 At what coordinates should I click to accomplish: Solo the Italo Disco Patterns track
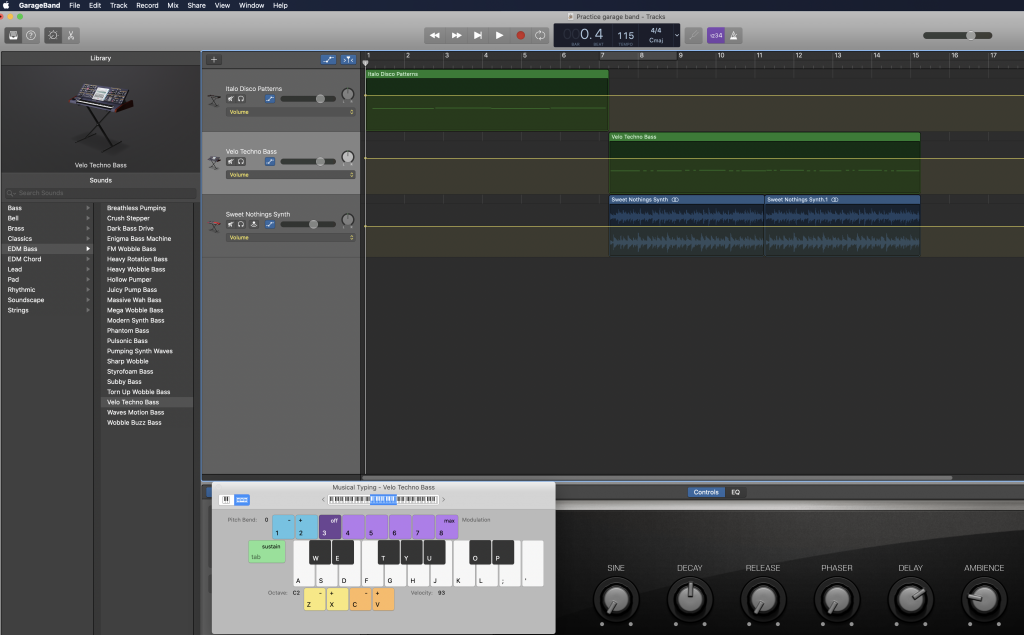click(241, 99)
